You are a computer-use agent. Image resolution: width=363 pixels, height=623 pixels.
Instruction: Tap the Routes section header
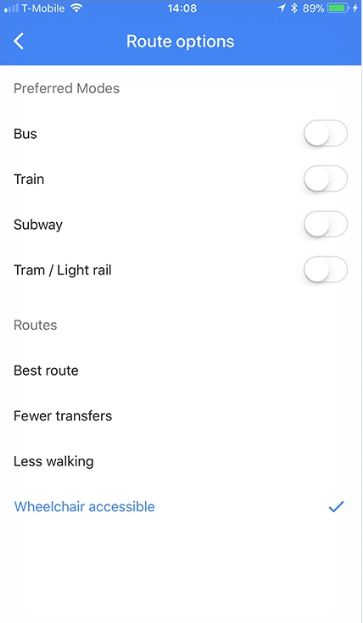(35, 325)
